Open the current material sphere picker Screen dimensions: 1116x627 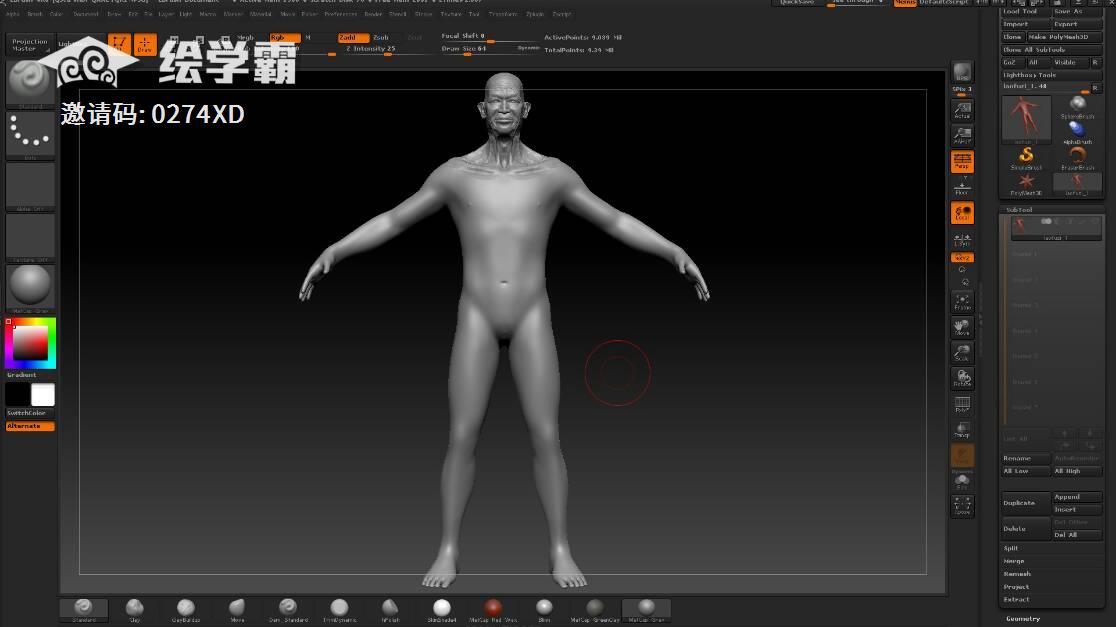click(x=30, y=288)
